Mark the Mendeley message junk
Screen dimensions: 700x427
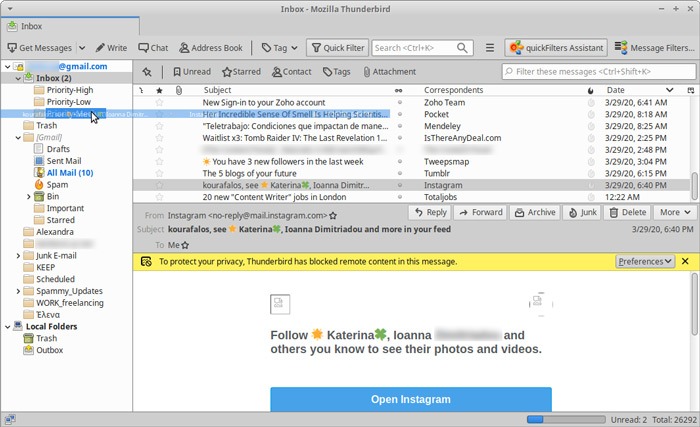pyautogui.click(x=591, y=126)
